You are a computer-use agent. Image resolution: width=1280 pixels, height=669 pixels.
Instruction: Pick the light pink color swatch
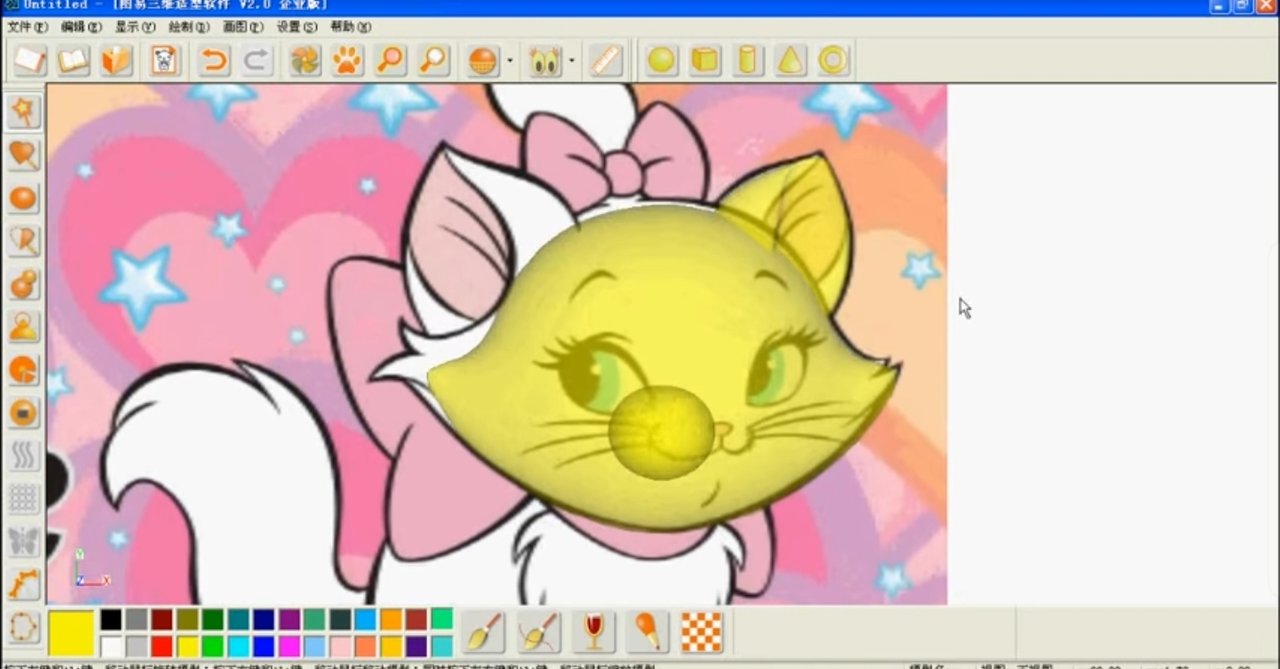(340, 646)
